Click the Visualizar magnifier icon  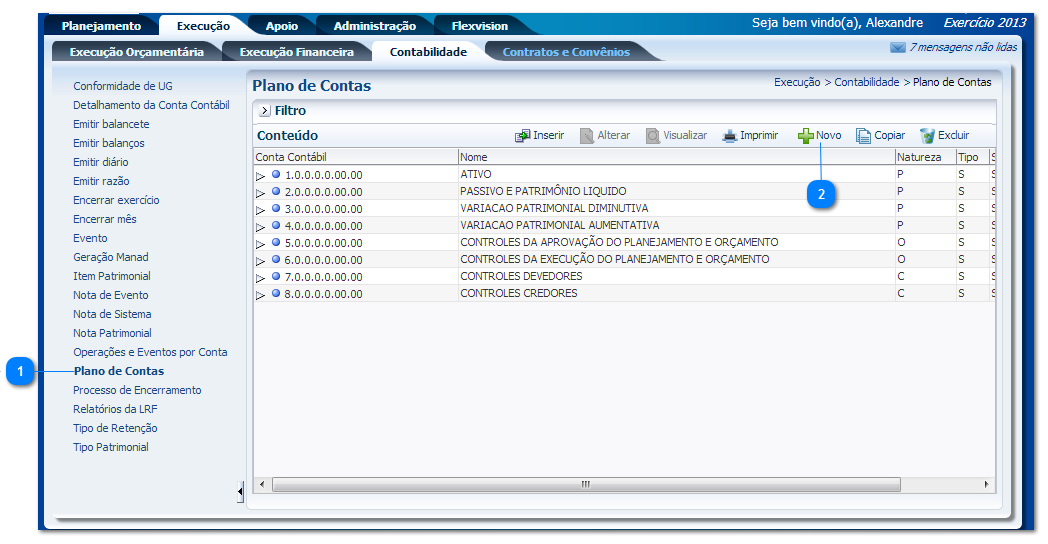(x=652, y=136)
